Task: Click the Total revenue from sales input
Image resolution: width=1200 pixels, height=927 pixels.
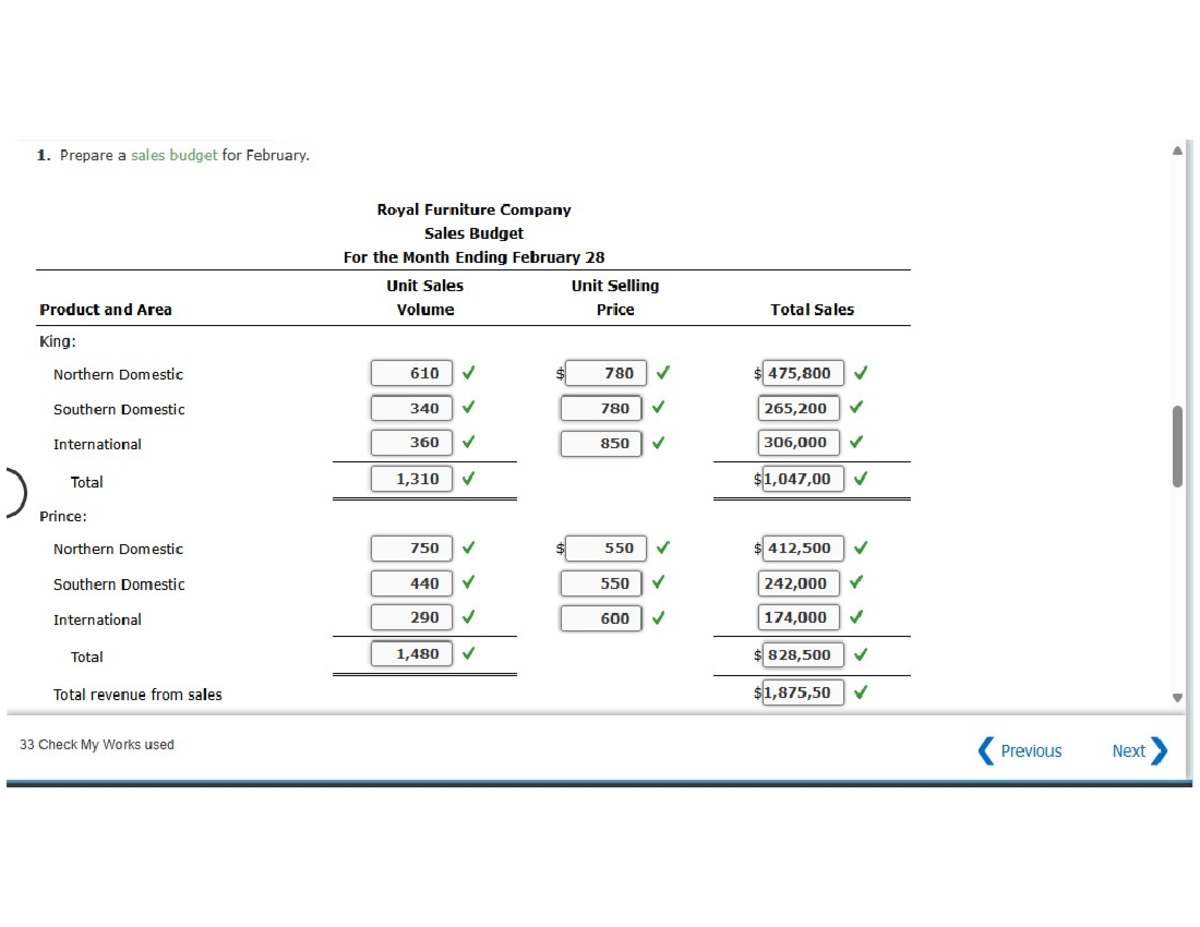Action: click(802, 692)
